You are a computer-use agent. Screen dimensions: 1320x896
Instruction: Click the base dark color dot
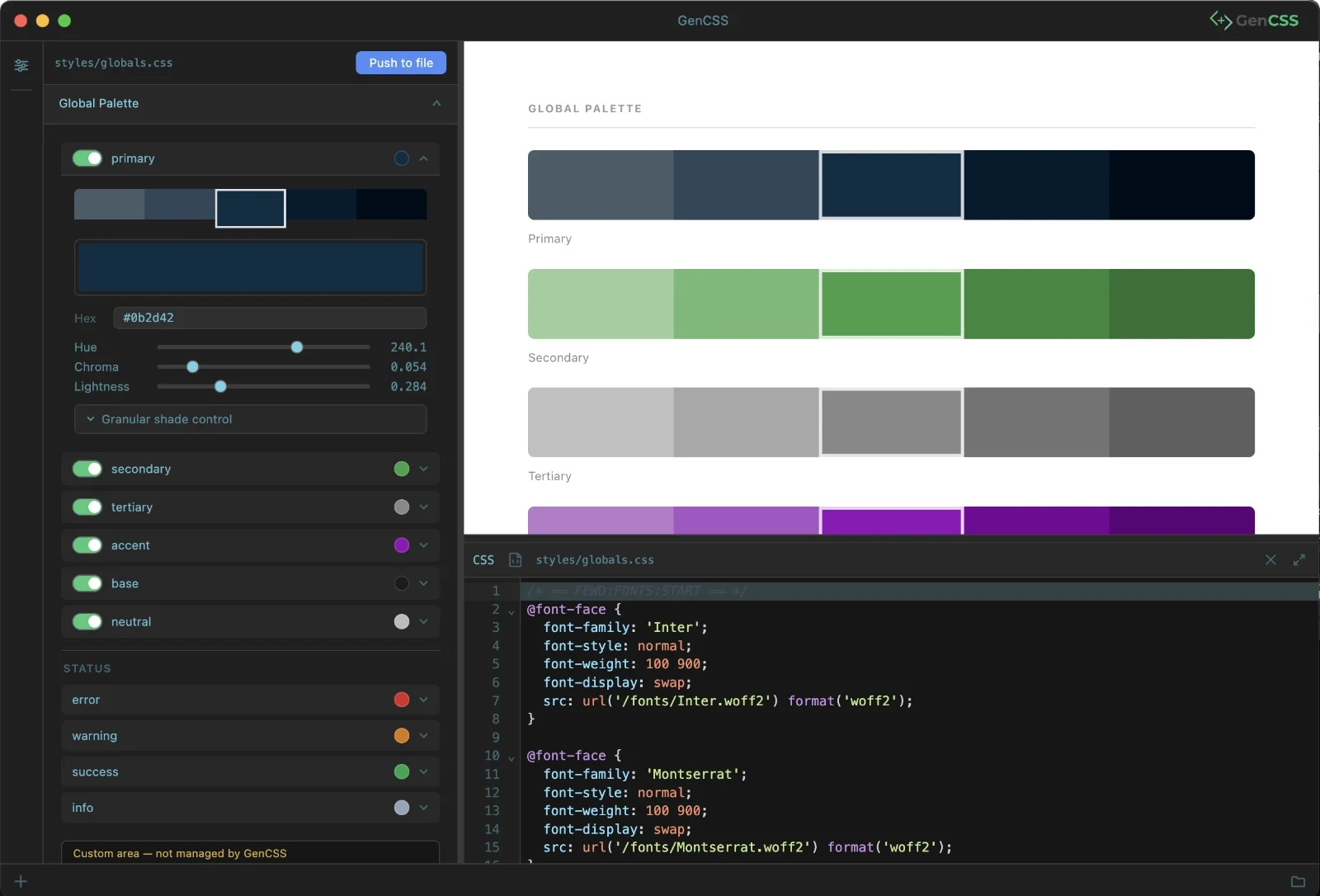(402, 583)
